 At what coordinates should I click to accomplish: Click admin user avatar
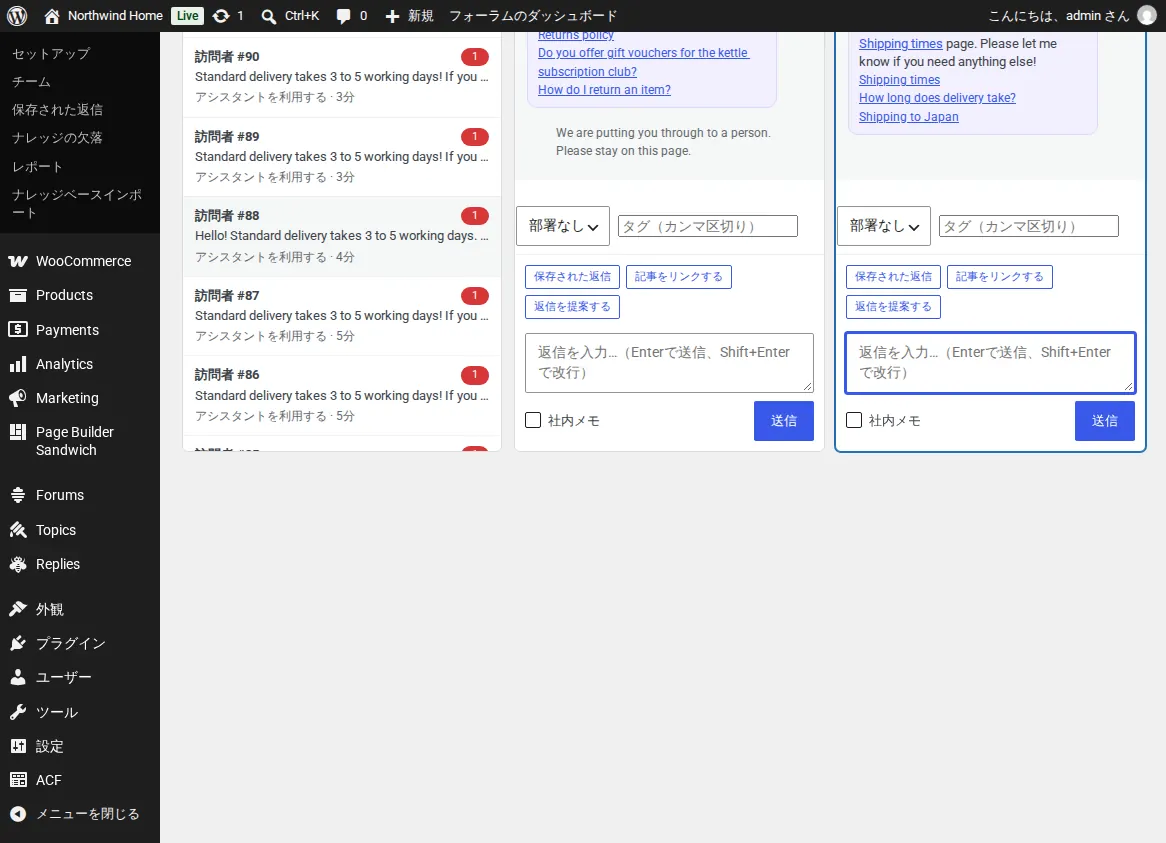point(1147,16)
